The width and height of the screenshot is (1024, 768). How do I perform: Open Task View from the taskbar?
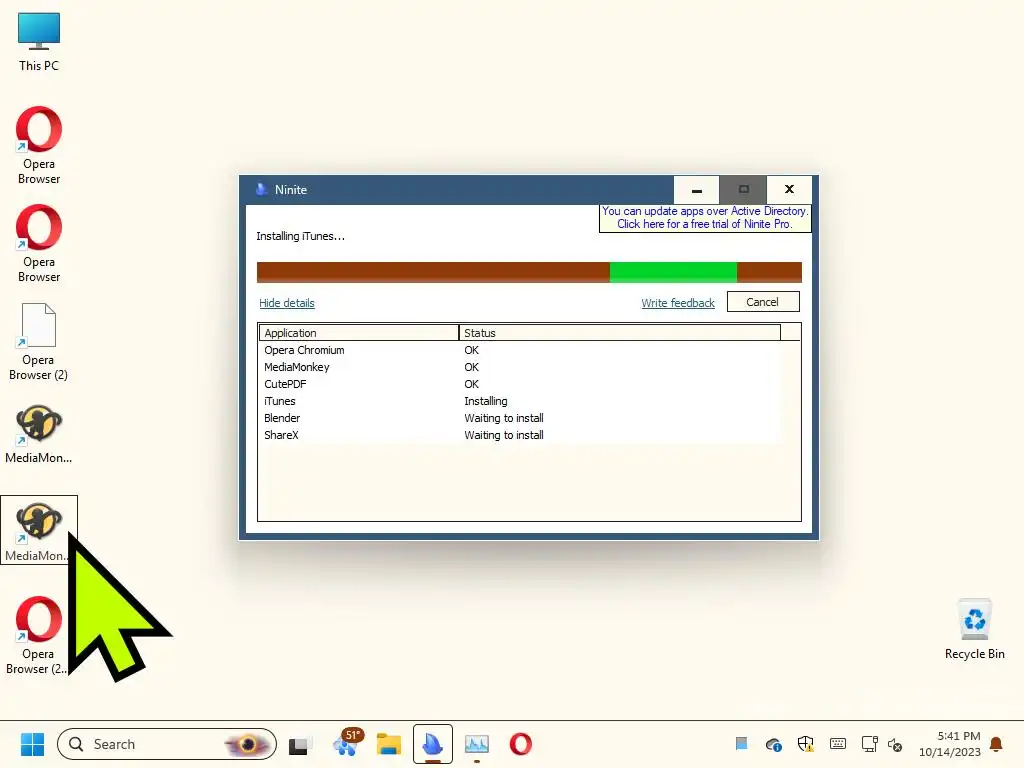coord(300,744)
